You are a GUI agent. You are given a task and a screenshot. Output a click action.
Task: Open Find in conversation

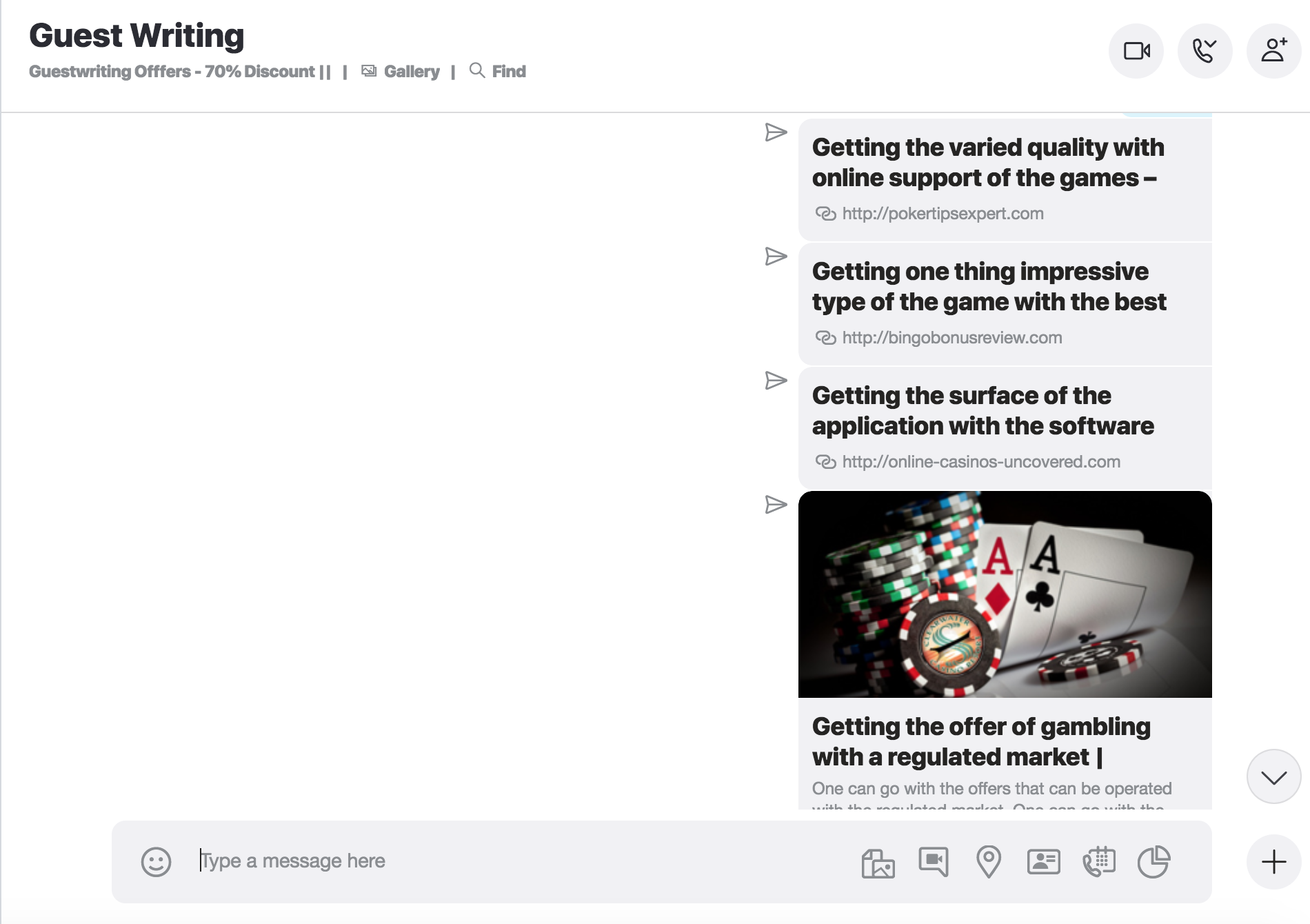tap(497, 71)
